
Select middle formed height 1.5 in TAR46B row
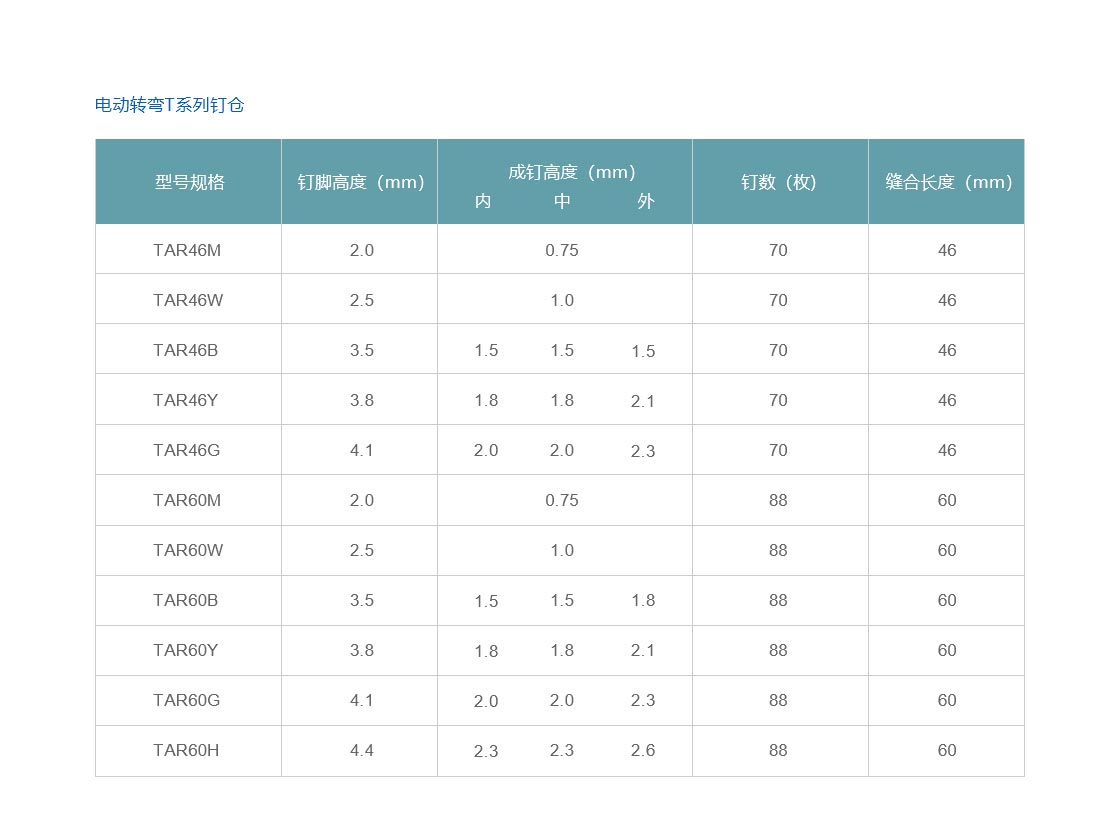tap(562, 350)
